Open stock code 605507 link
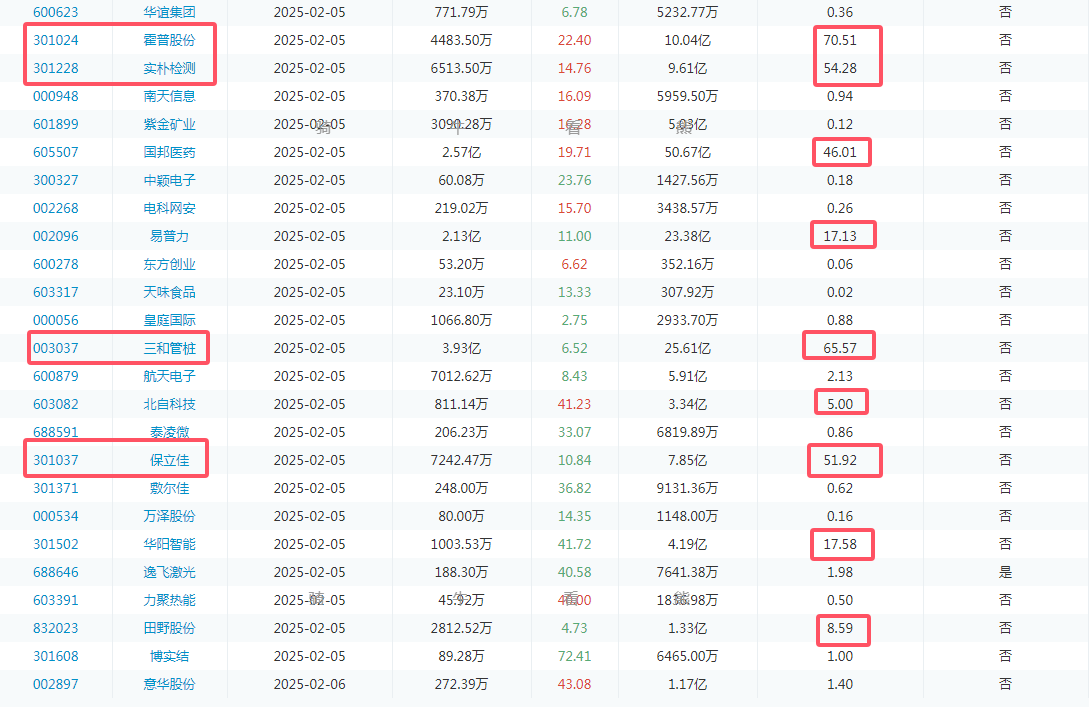Image resolution: width=1089 pixels, height=707 pixels. (56, 152)
